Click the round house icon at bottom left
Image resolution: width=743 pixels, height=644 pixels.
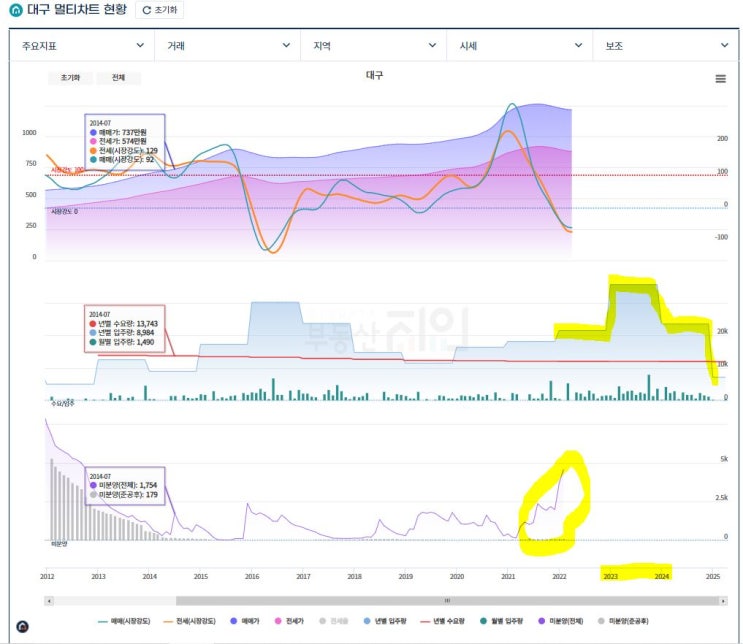pos(22,626)
